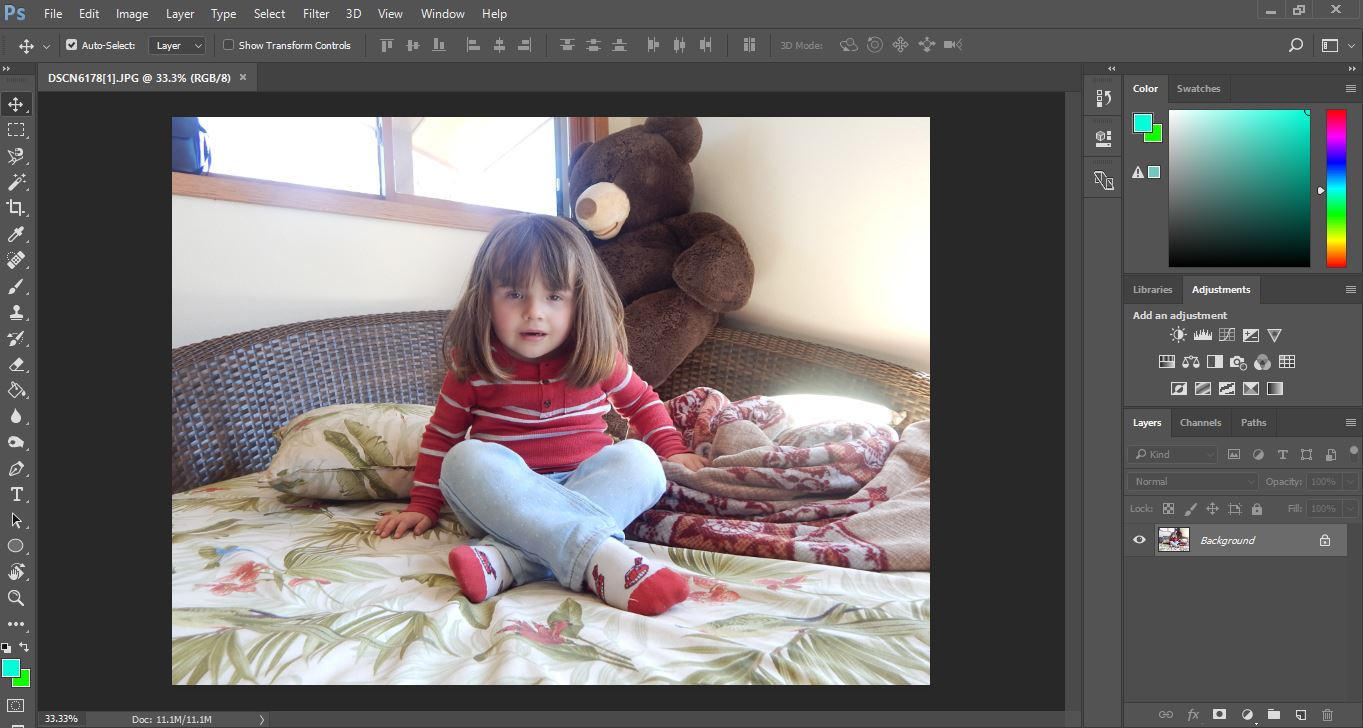Select the Move tool in the toolbox

pyautogui.click(x=16, y=105)
